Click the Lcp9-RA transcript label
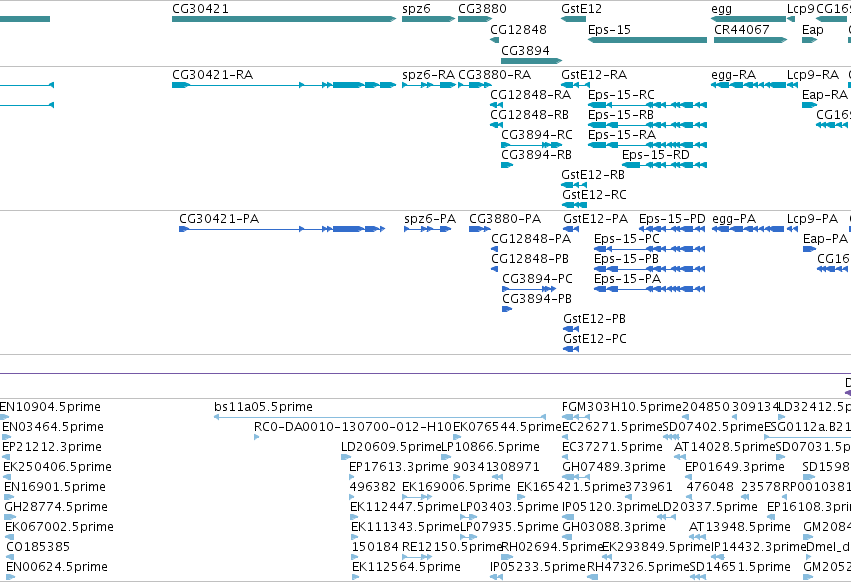Viewport: 851px width, 582px height. (x=812, y=75)
